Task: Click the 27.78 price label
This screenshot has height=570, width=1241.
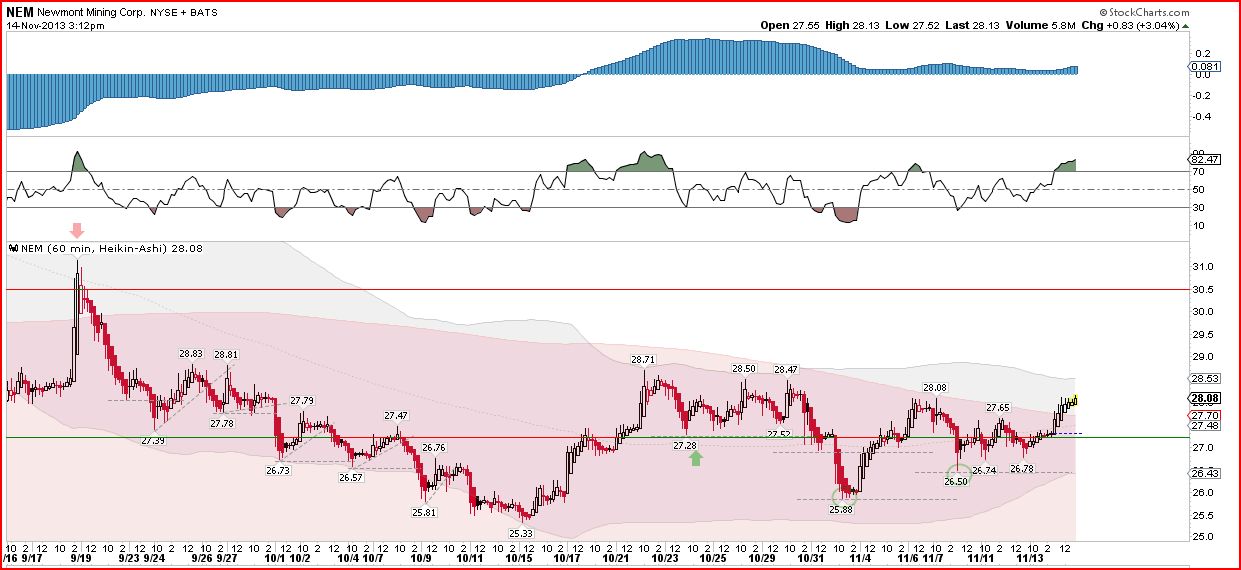Action: coord(222,424)
